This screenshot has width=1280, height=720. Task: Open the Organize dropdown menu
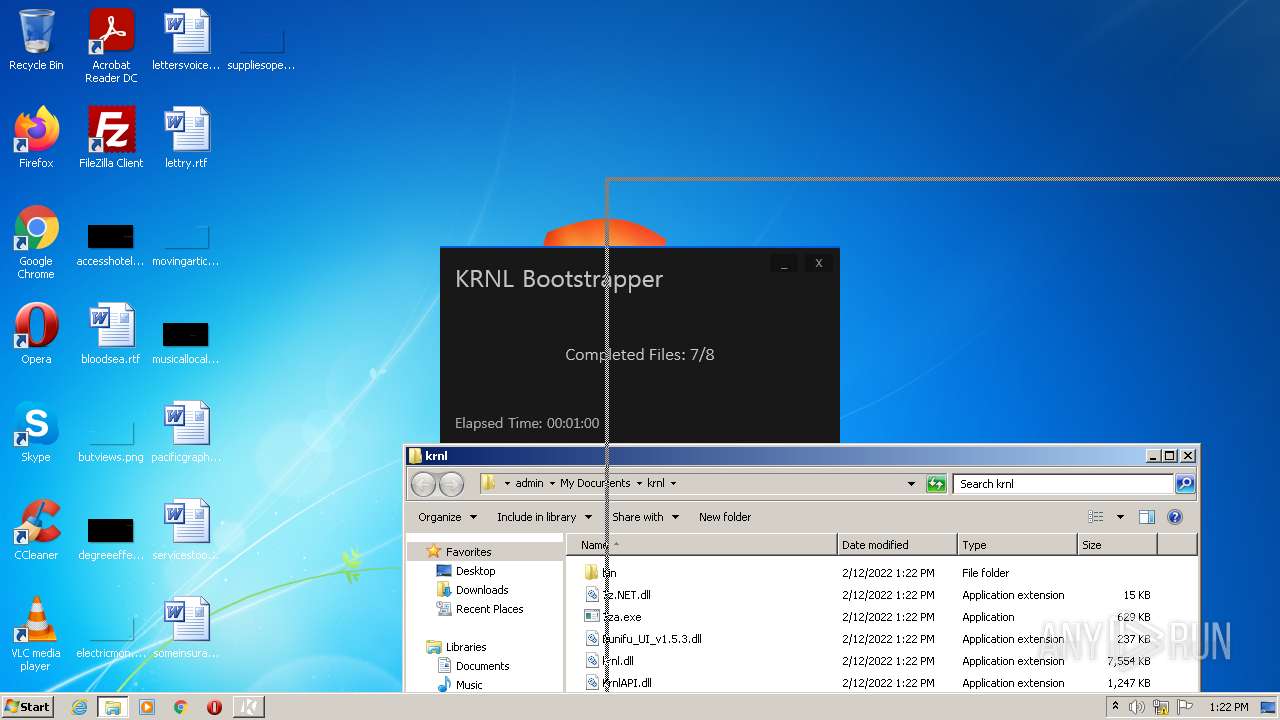(x=446, y=517)
